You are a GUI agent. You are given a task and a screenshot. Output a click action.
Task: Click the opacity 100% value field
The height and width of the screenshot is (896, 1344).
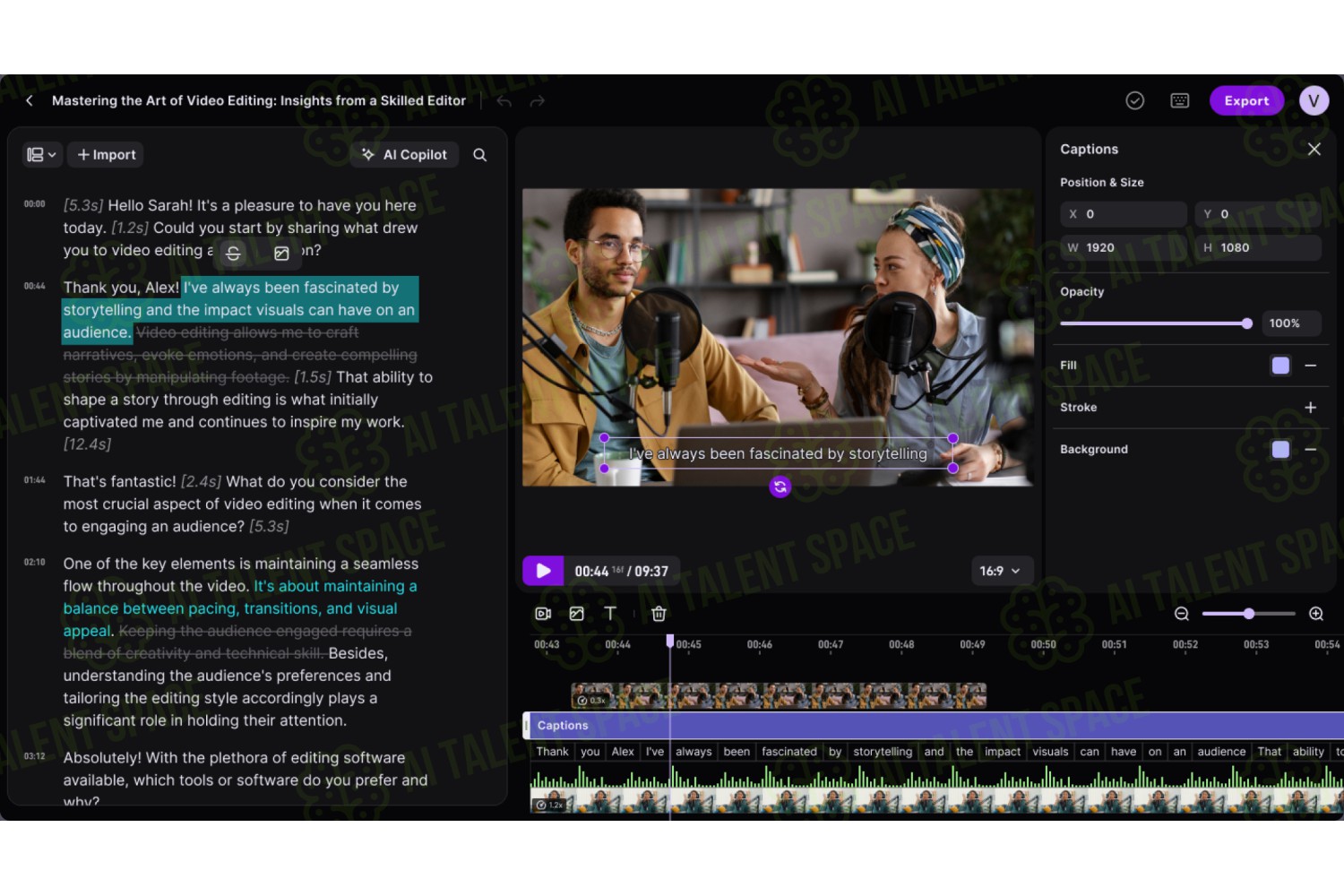point(1291,323)
